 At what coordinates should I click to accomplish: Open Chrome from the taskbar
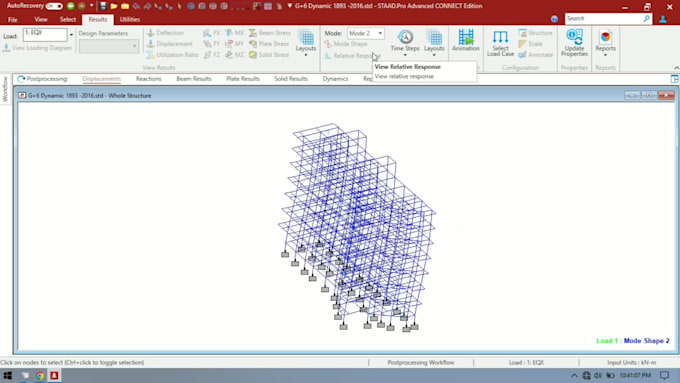39,376
